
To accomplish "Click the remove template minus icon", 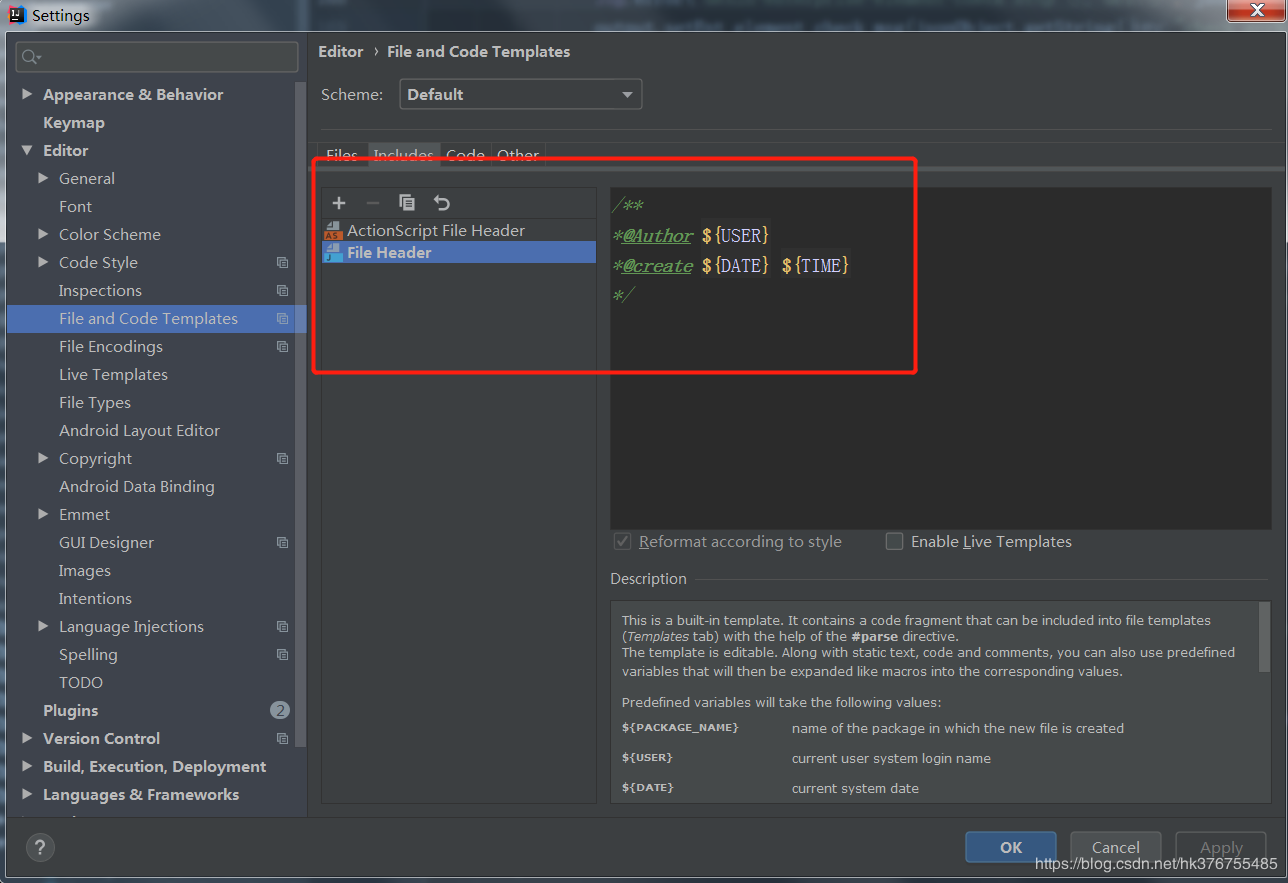I will pyautogui.click(x=373, y=203).
